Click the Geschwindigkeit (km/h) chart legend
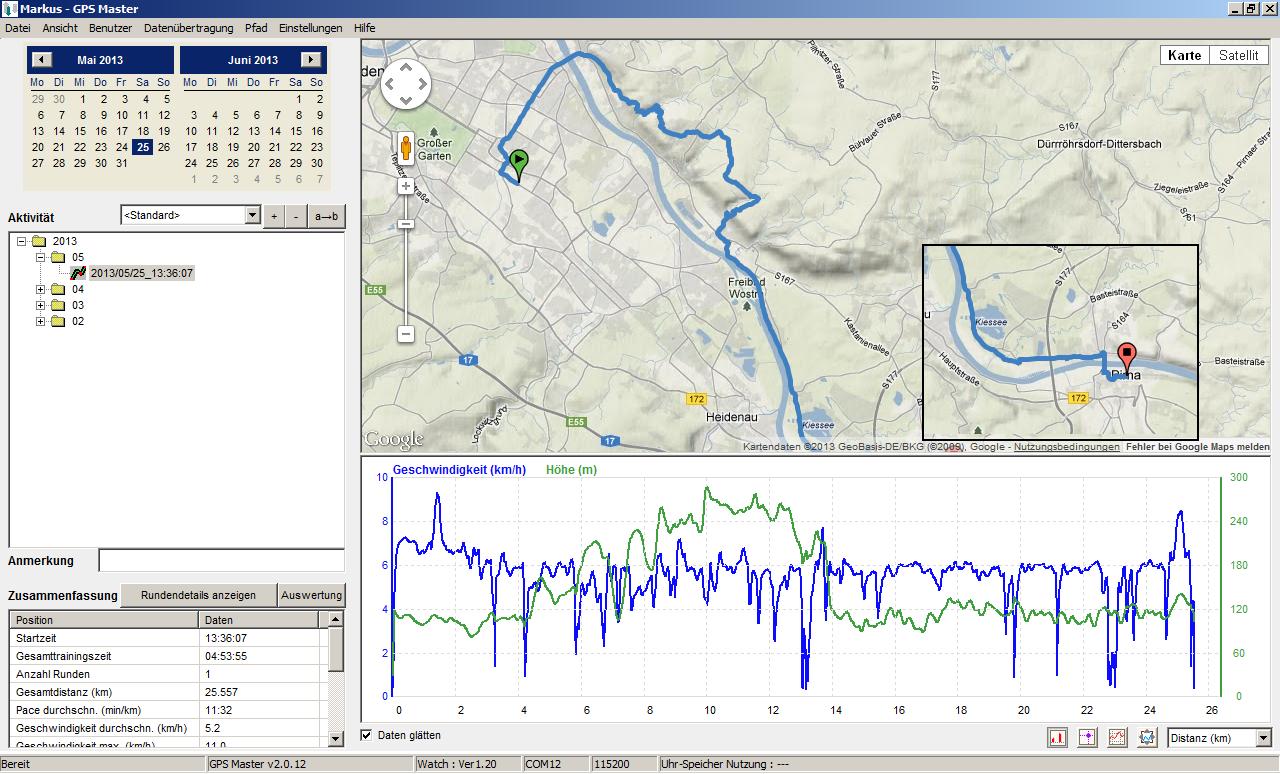The height and width of the screenshot is (774, 1280). click(x=460, y=470)
